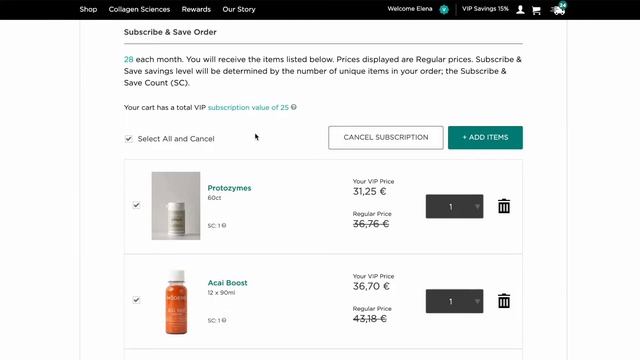Expand the Acai Boost quantity dropdown
Viewport: 640px width, 360px height.
point(454,301)
